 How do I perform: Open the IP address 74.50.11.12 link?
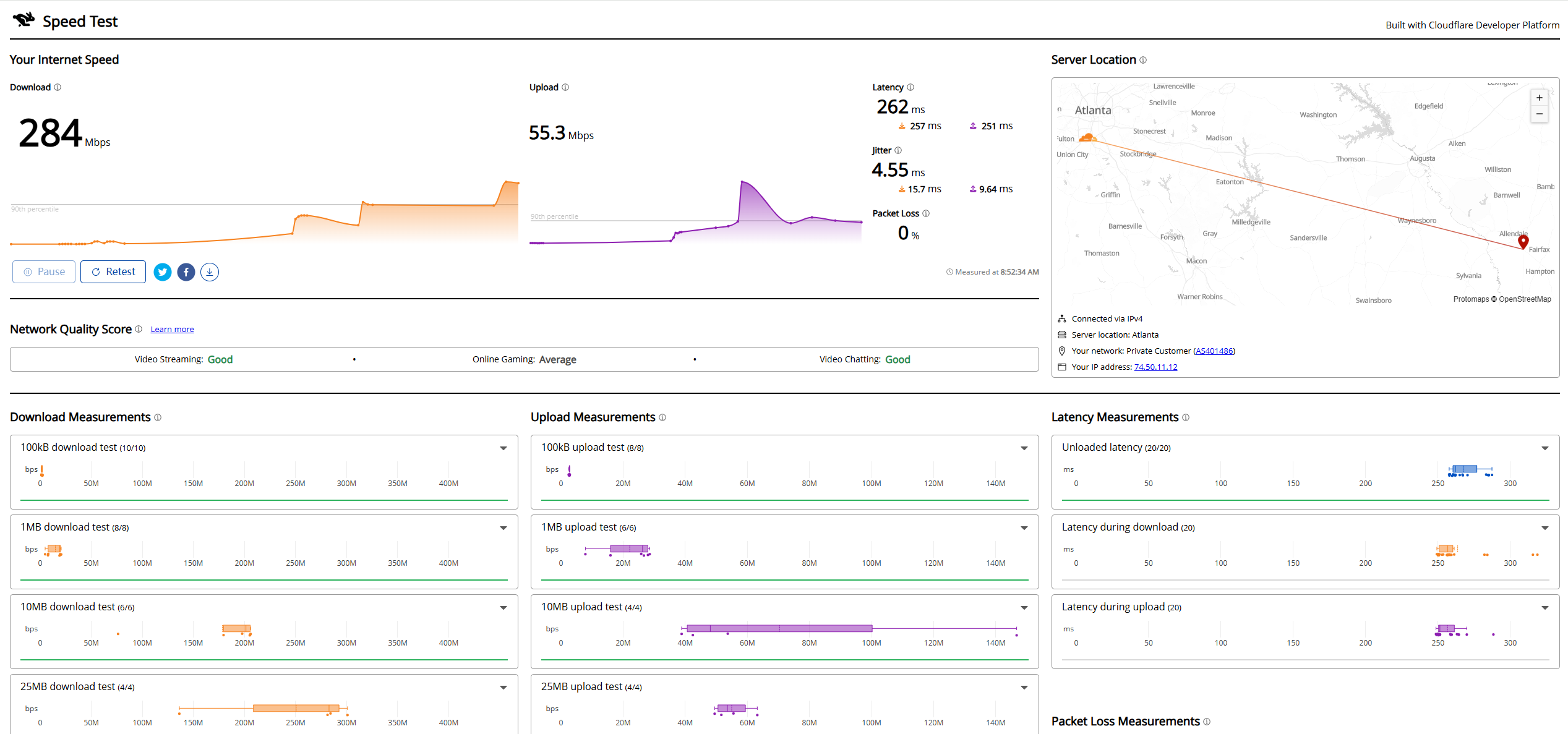(x=1155, y=367)
